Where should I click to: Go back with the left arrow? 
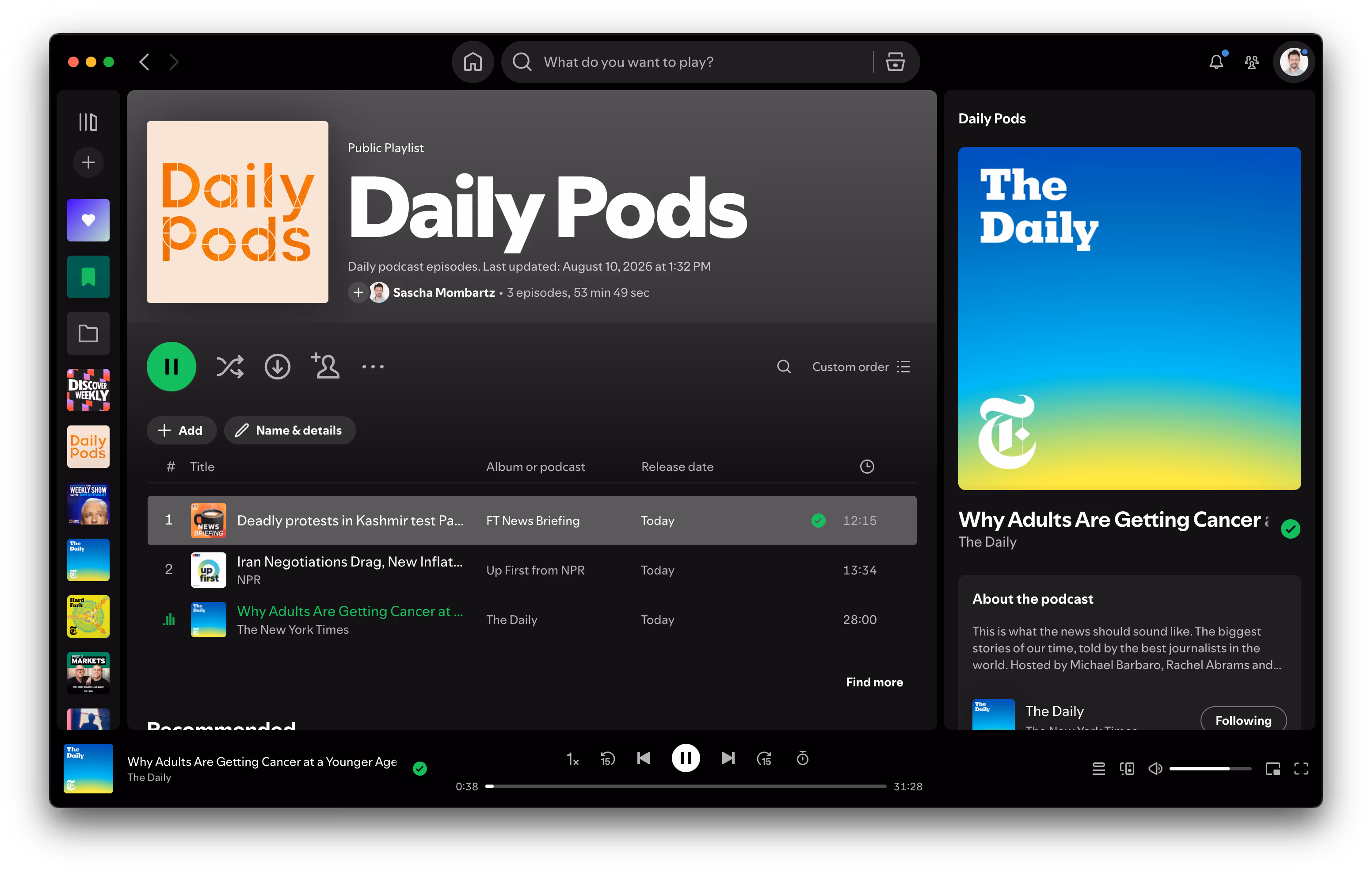(144, 61)
